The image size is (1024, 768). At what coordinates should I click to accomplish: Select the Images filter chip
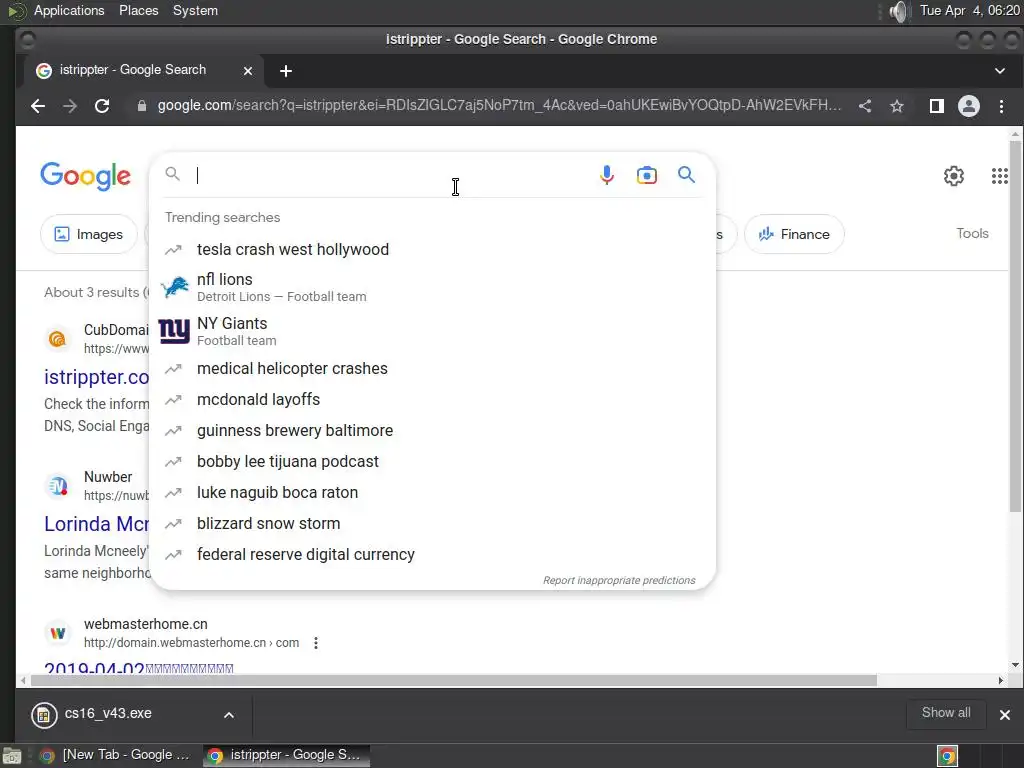click(x=89, y=234)
